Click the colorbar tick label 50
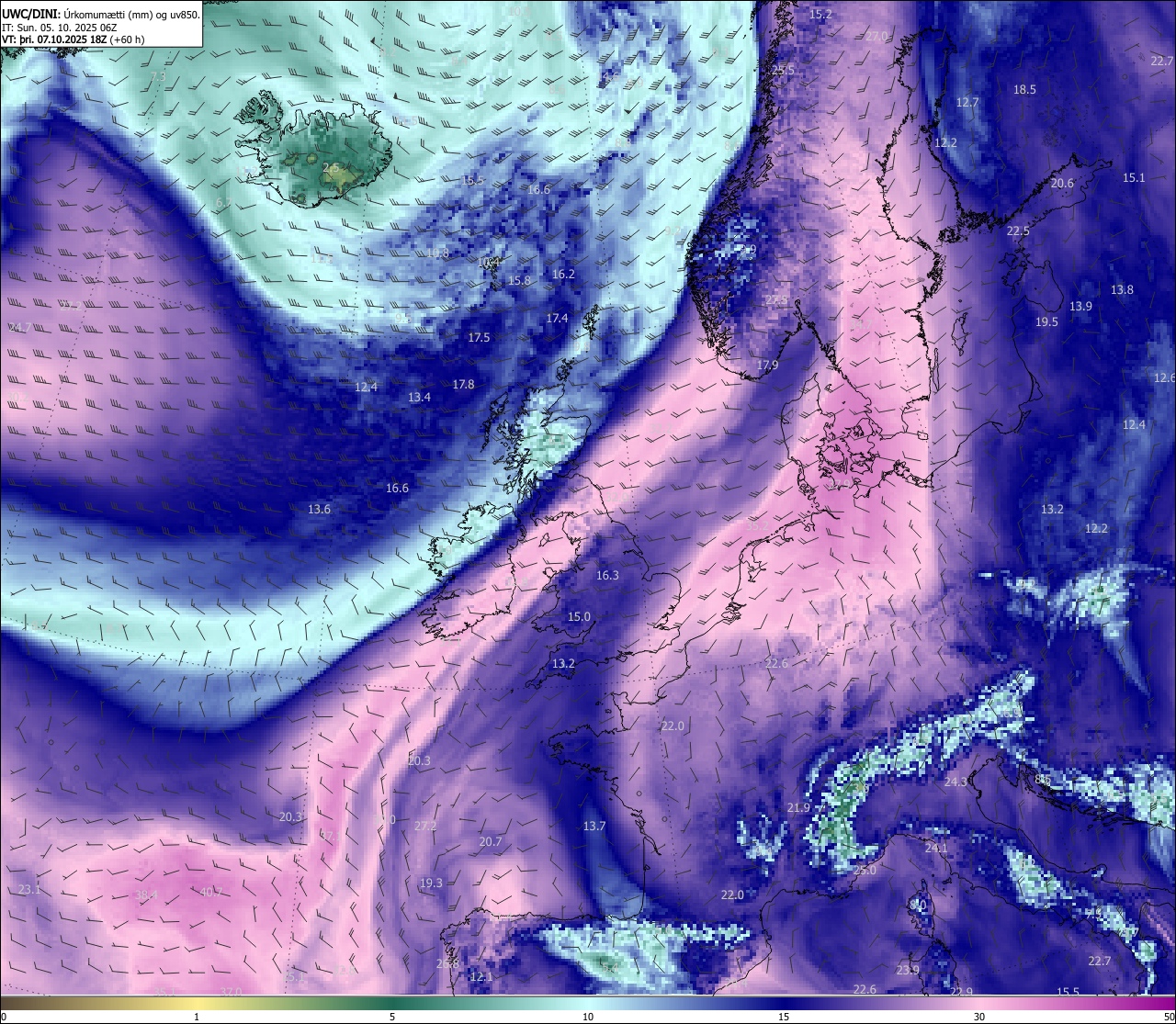1176x1024 pixels. 1170,1018
